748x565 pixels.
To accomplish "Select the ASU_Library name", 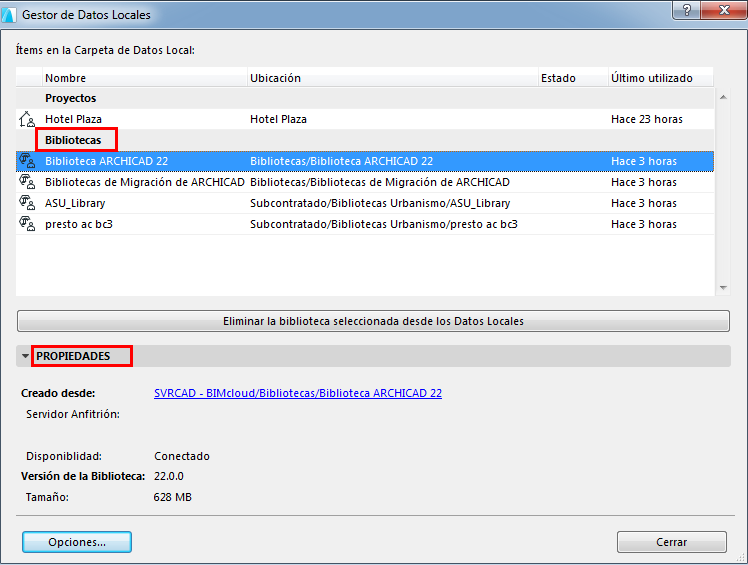I will pyautogui.click(x=75, y=203).
